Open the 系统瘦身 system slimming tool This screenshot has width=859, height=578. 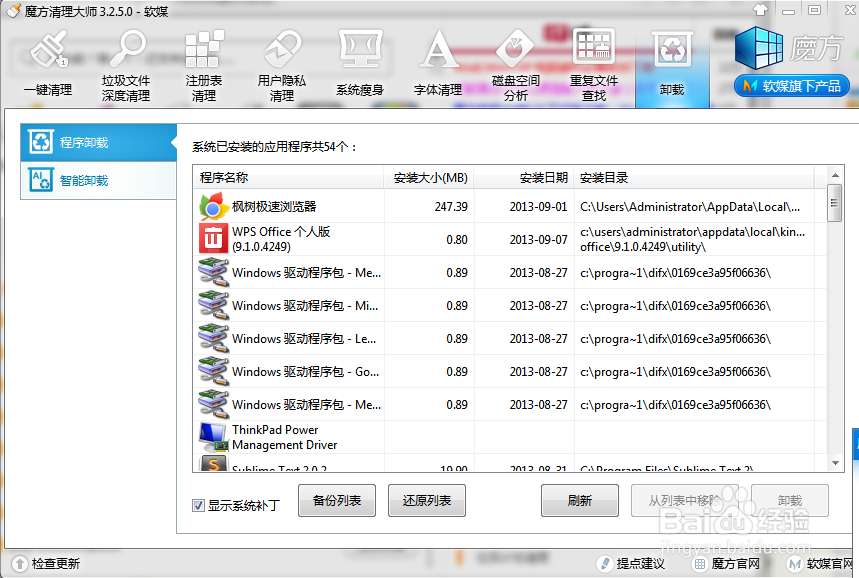[360, 64]
